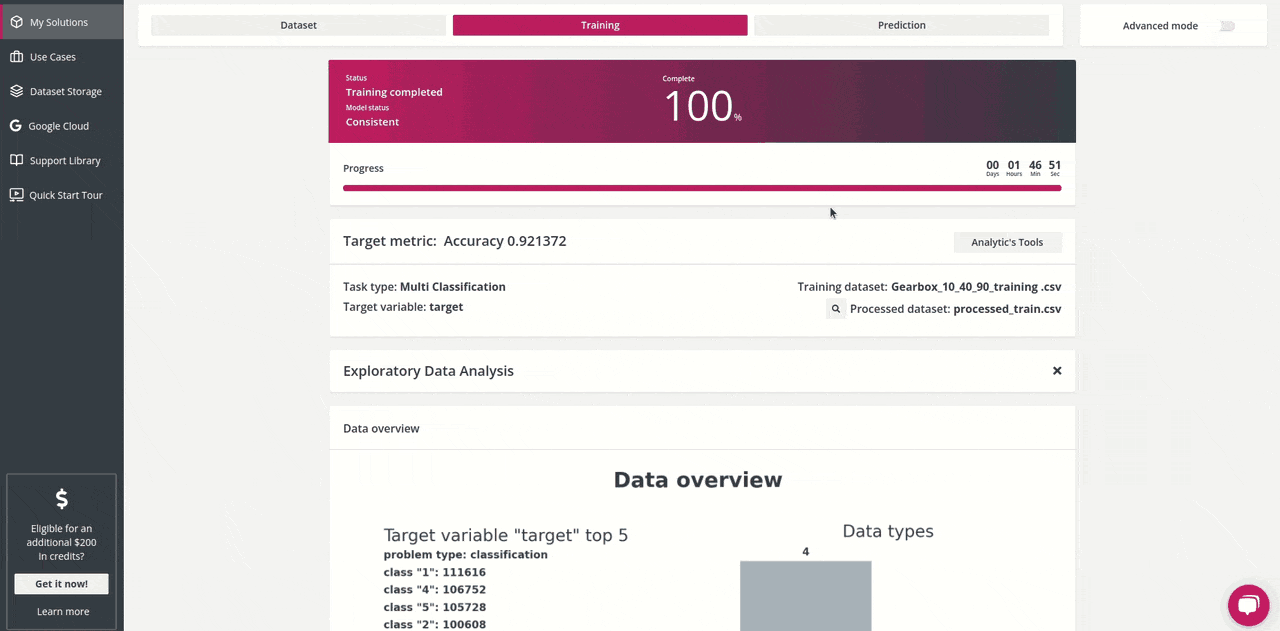Click problem type: classification text
This screenshot has width=1280, height=631.
pos(466,555)
